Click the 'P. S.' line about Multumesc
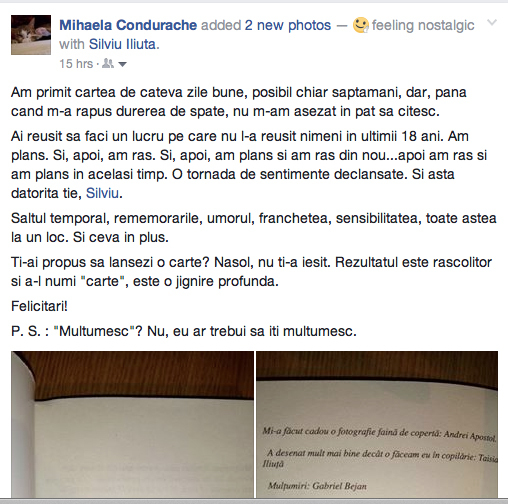The height and width of the screenshot is (504, 508). (184, 331)
